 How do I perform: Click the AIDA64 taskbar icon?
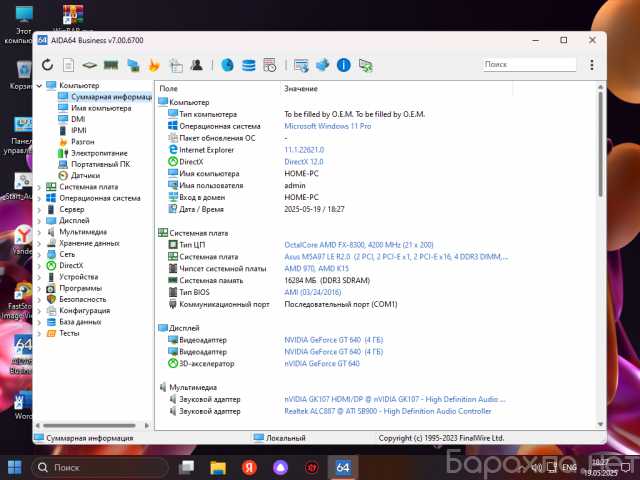[342, 467]
